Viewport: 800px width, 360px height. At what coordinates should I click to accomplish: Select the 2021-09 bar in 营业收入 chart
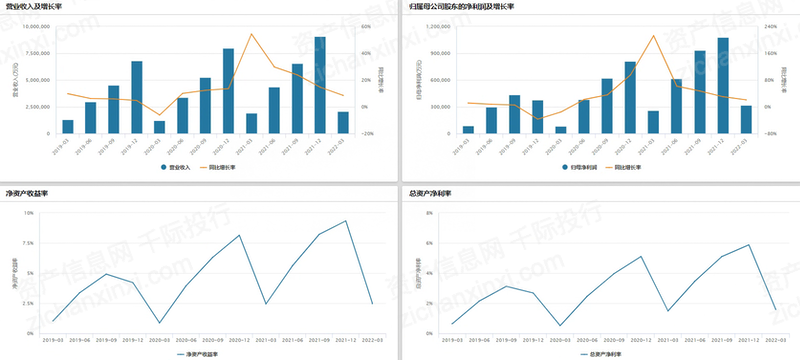[x=297, y=99]
